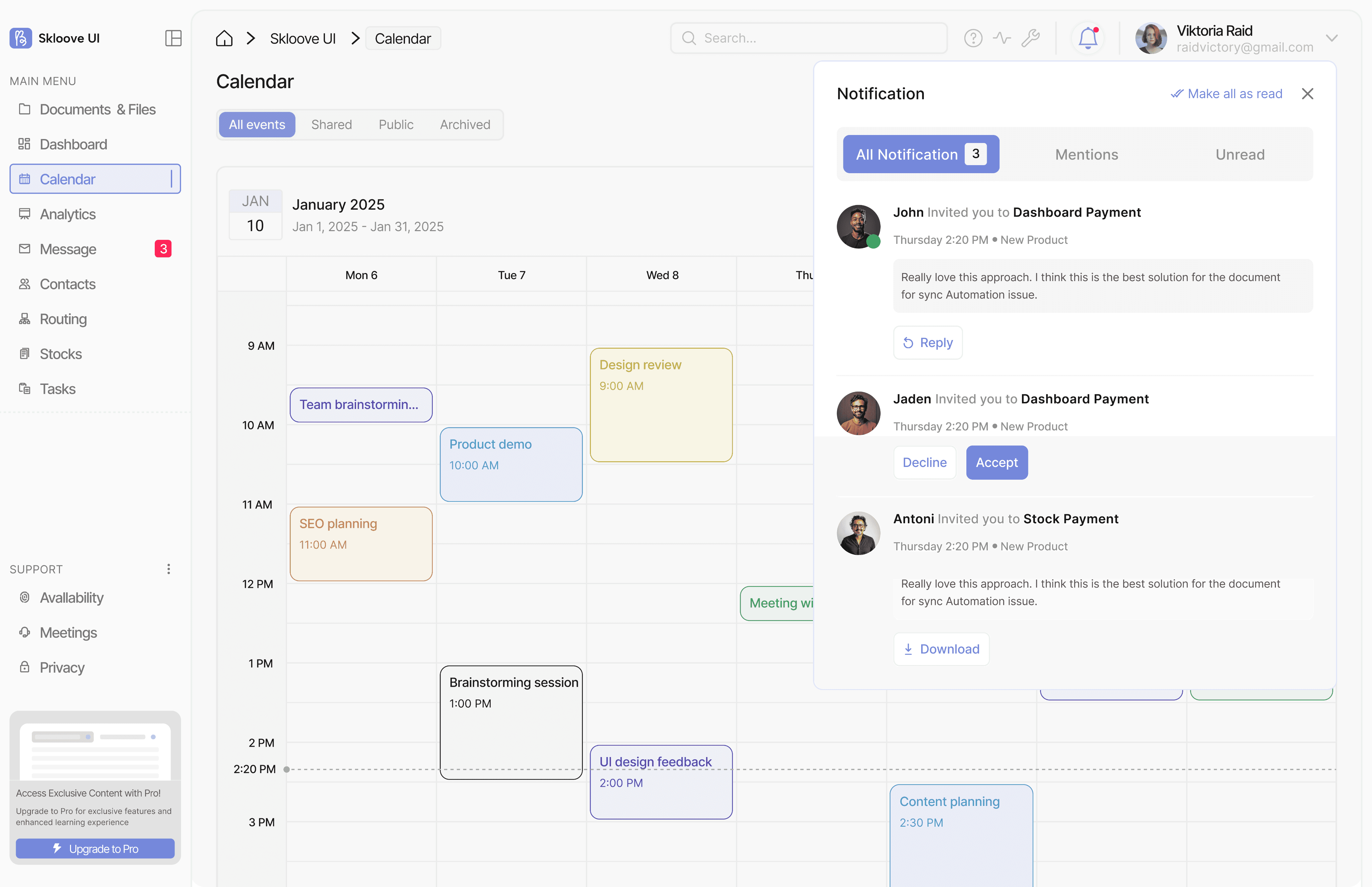
Task: Open Routing from the sidebar
Action: (63, 319)
